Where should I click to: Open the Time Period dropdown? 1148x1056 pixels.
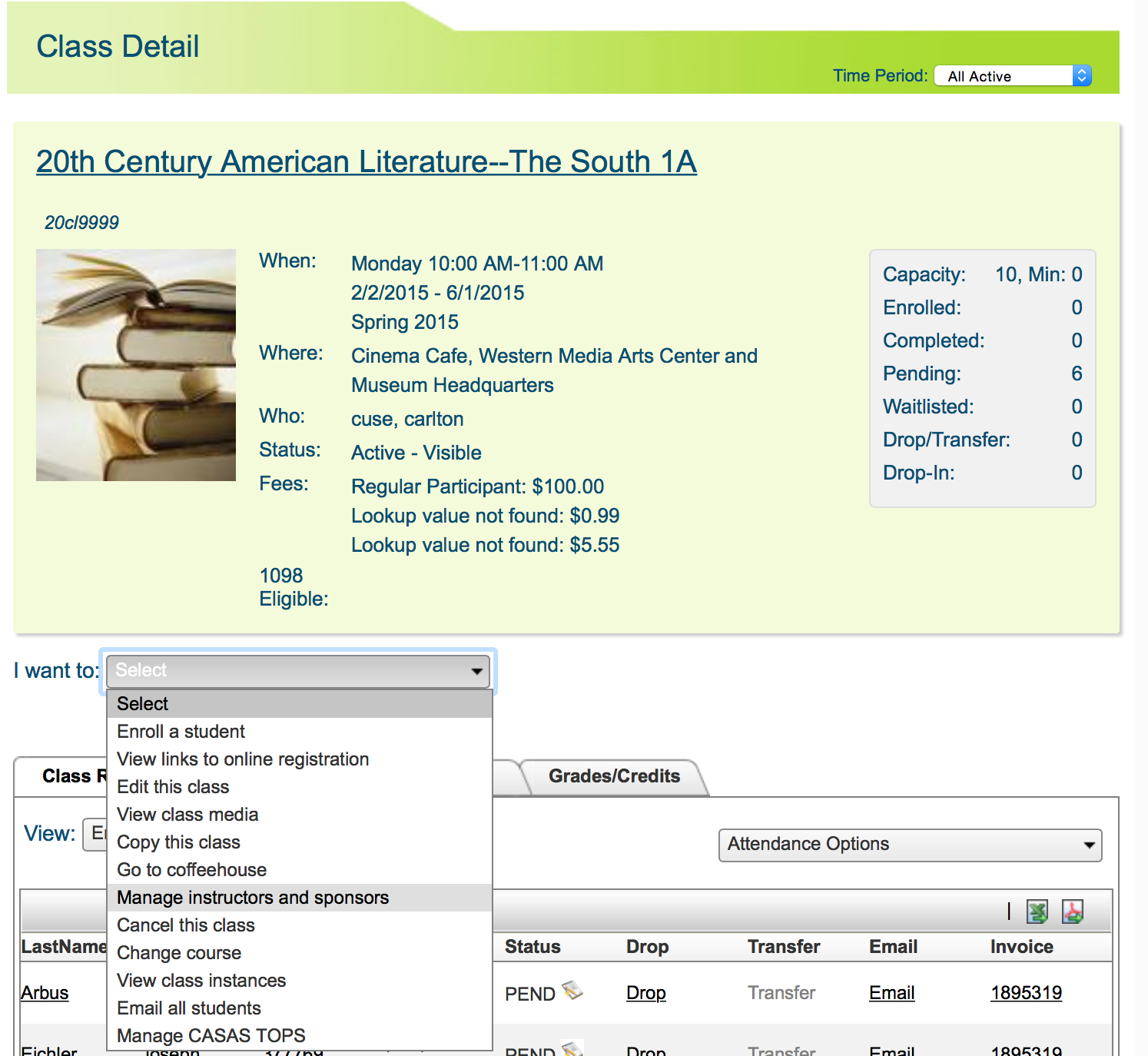tap(1012, 76)
